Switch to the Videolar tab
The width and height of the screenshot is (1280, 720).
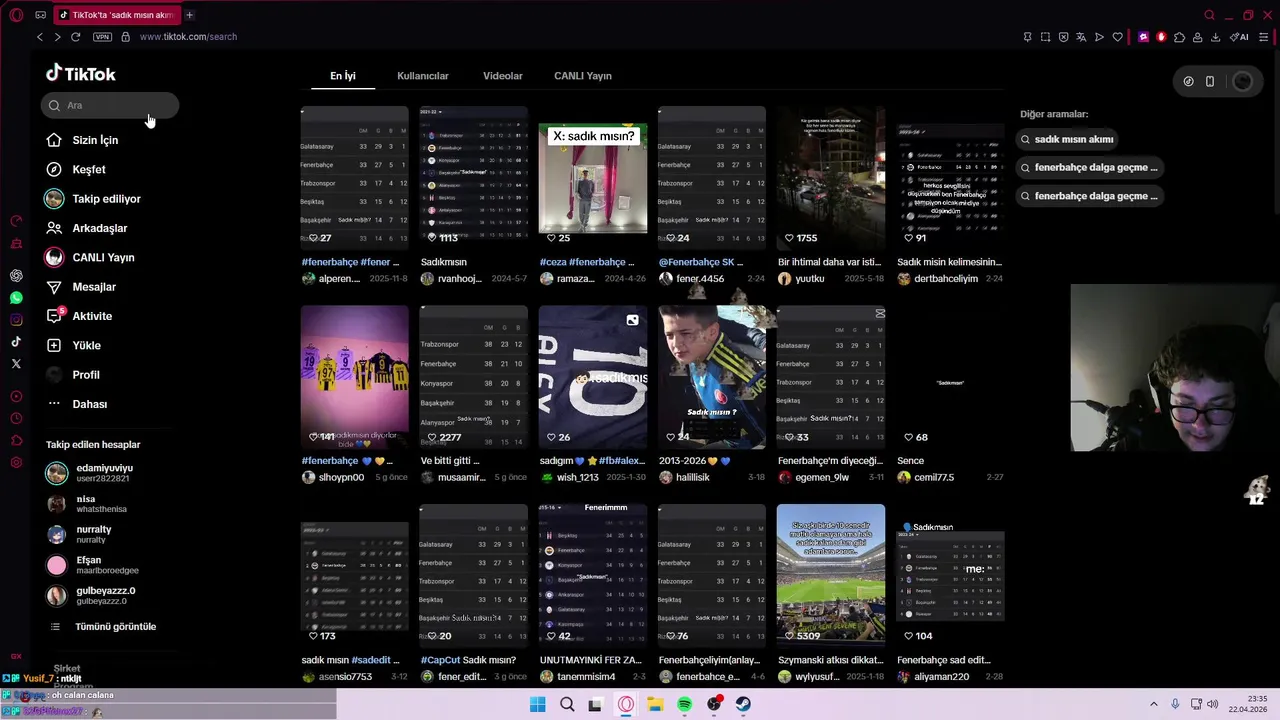tap(503, 76)
